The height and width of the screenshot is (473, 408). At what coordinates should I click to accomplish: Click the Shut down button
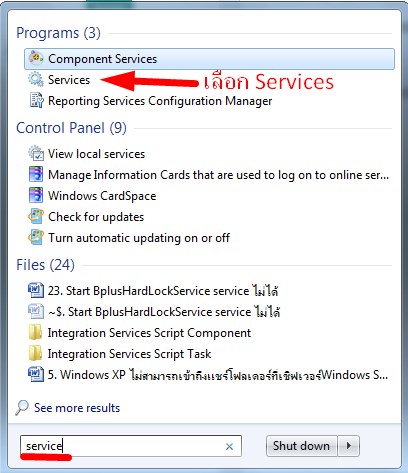coord(302,446)
